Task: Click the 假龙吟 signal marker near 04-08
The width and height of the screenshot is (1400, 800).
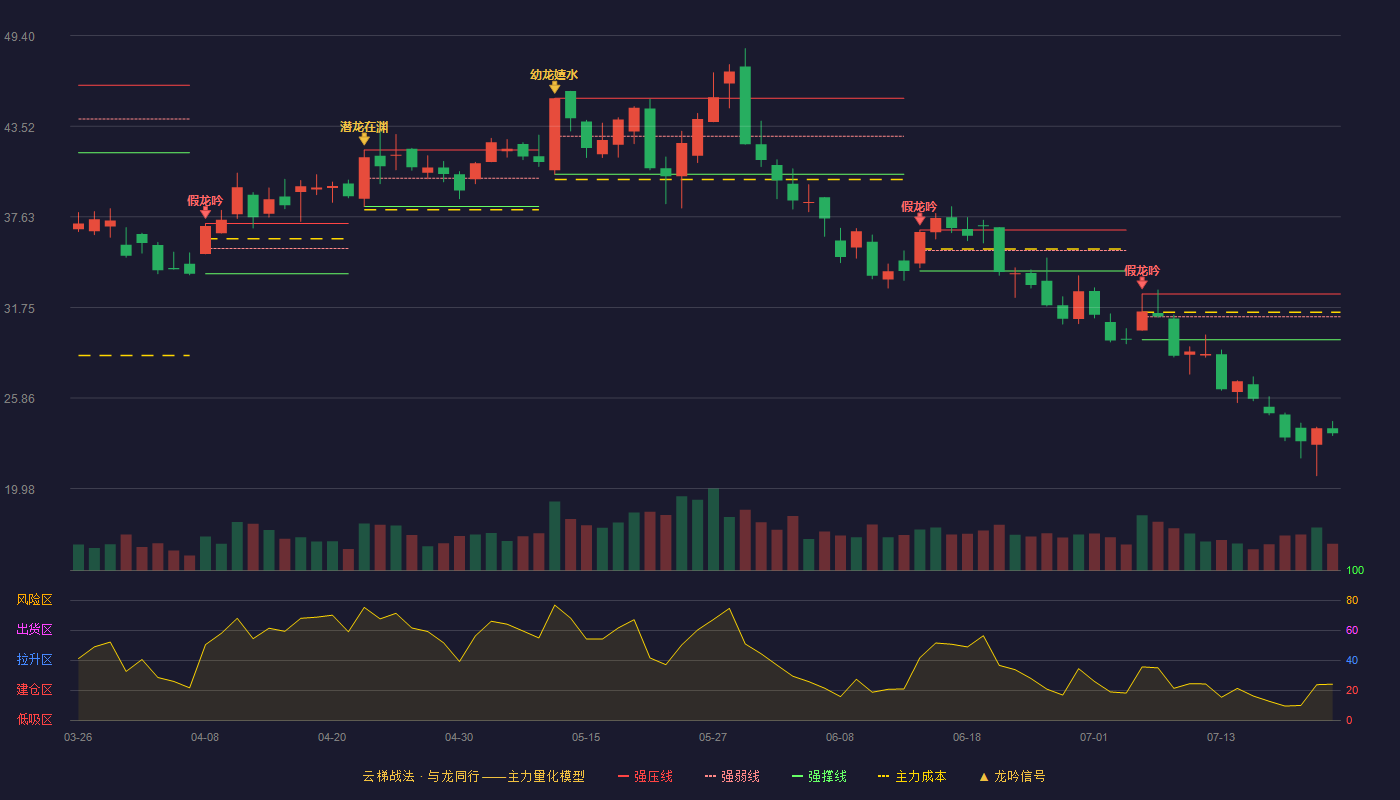Action: pos(205,212)
